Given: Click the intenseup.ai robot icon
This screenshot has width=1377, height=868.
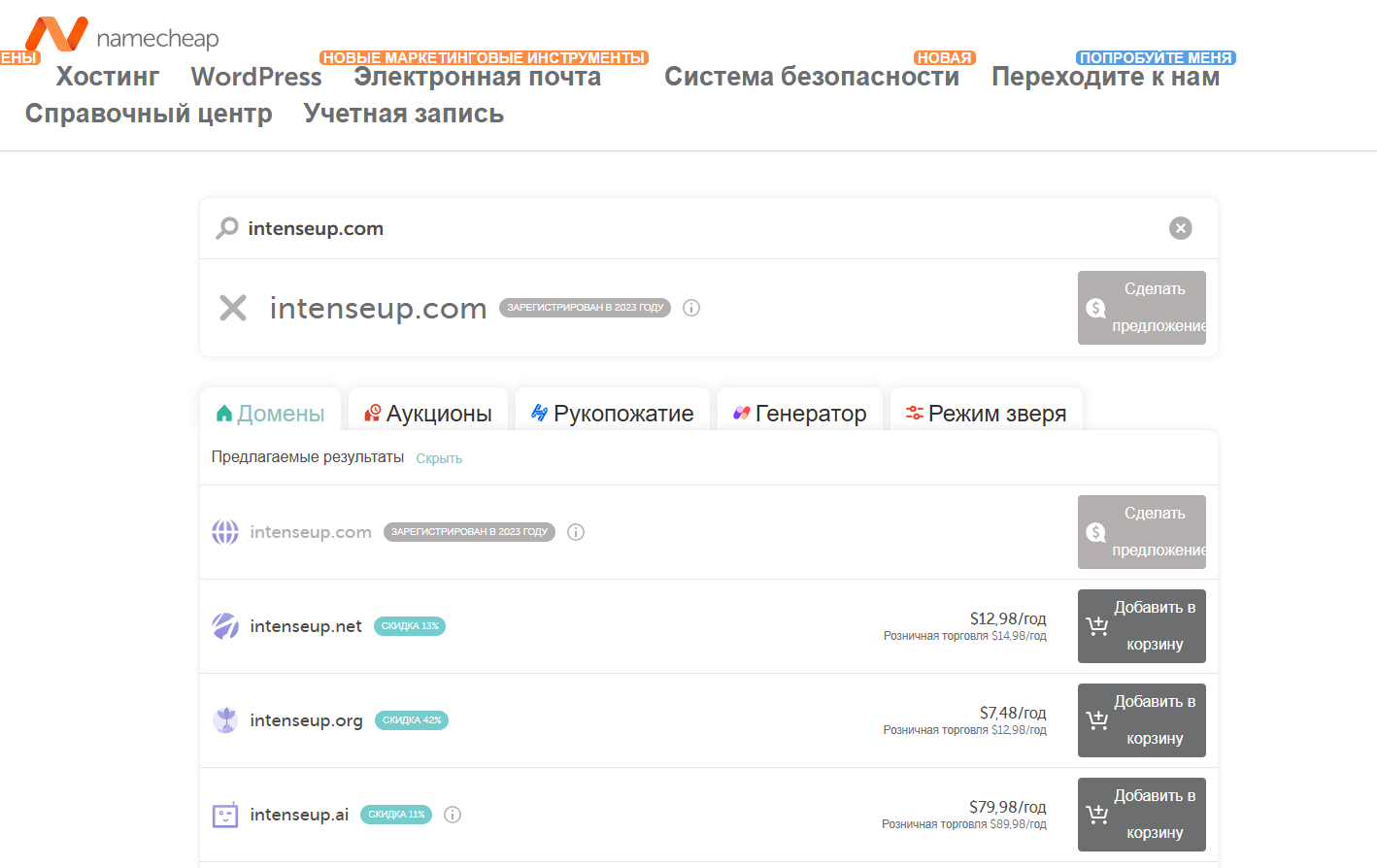Looking at the screenshot, I should [225, 815].
